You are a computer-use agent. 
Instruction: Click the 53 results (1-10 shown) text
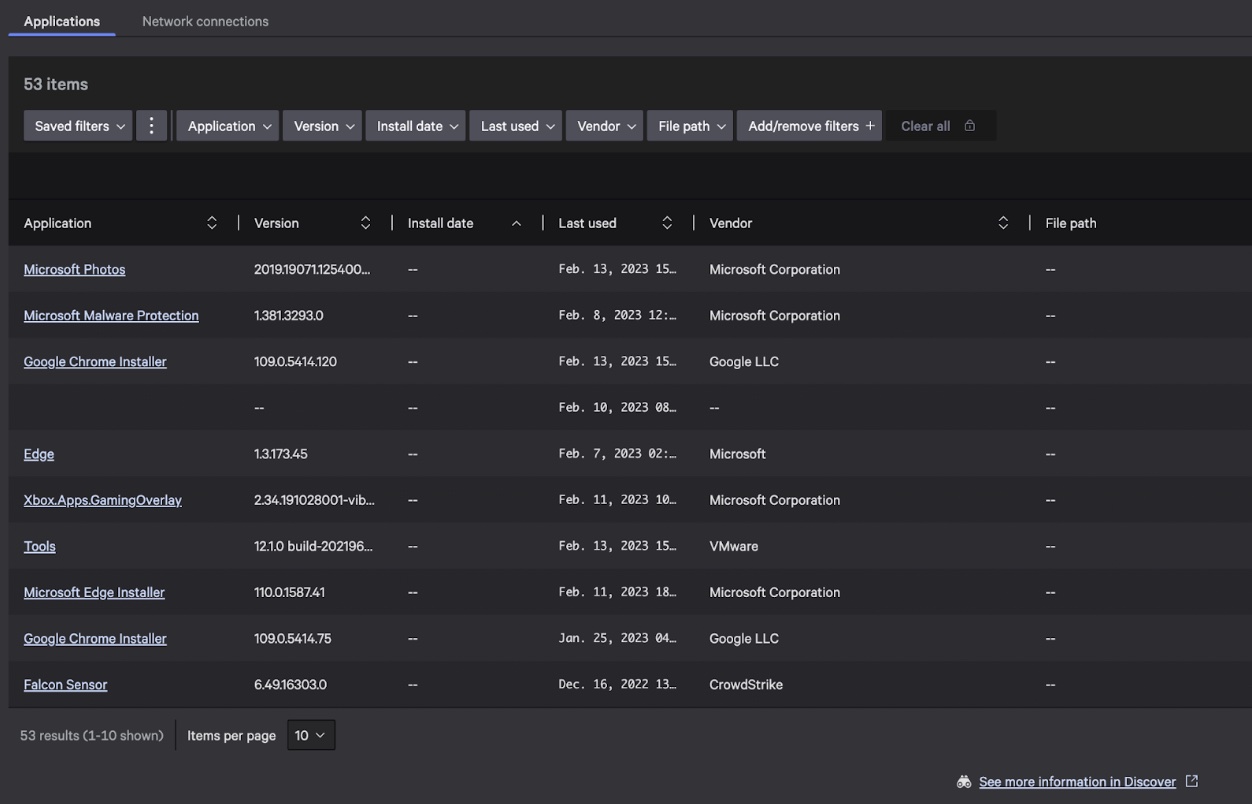tap(92, 735)
